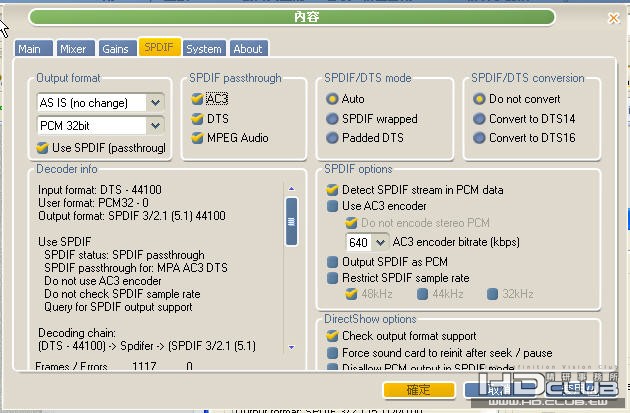Go to the System tab
This screenshot has width=630, height=413.
(x=205, y=48)
